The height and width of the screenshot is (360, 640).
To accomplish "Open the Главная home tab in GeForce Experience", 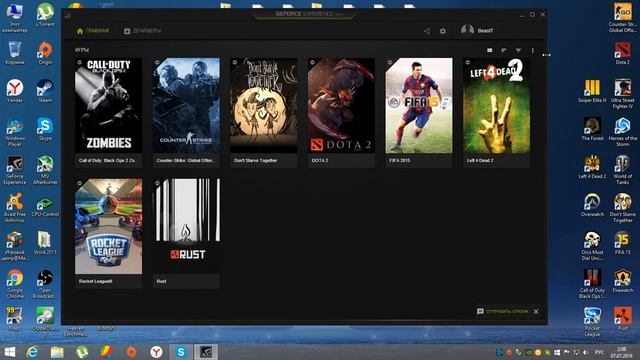I will 93,31.
